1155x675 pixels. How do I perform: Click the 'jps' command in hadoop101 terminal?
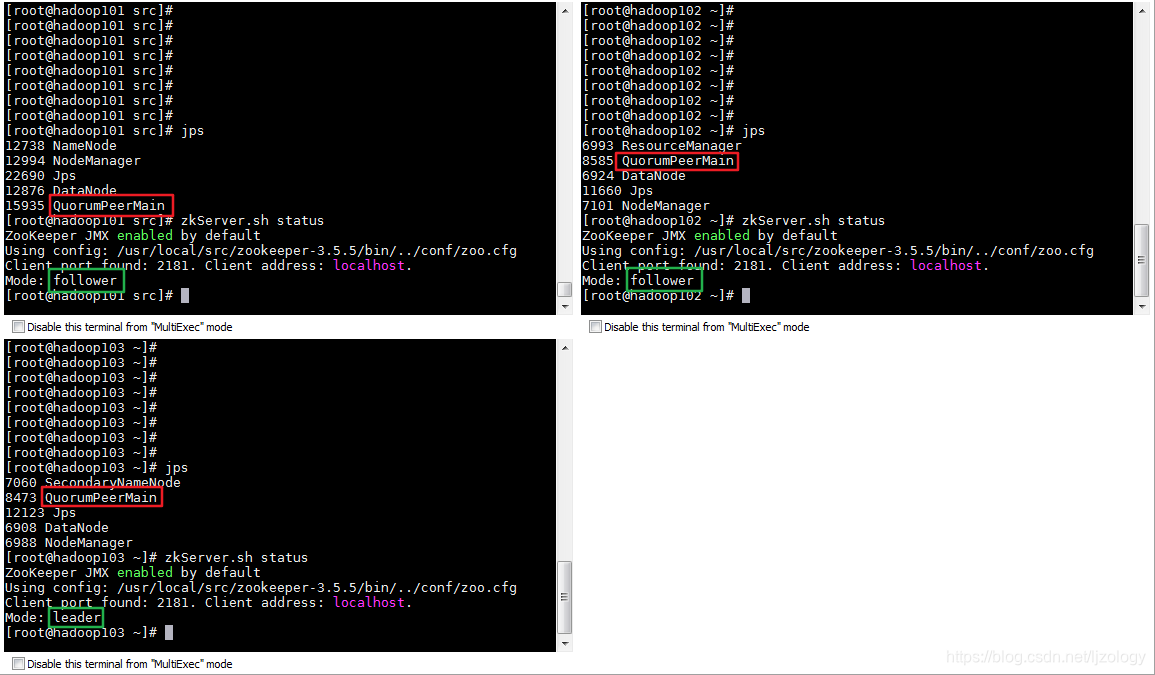192,130
